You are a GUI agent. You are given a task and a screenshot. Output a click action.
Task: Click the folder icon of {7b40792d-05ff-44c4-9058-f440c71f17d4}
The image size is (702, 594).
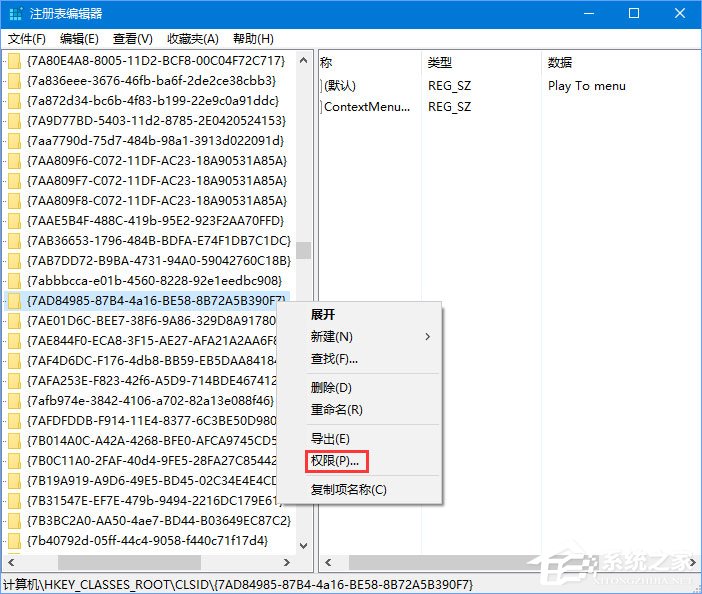pos(14,541)
